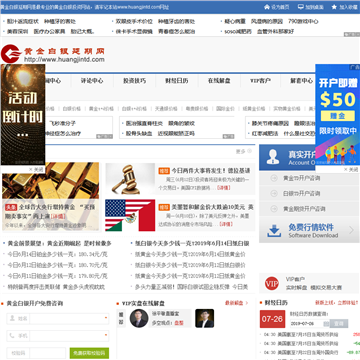Open article 今日两件大事将发生

point(211,171)
